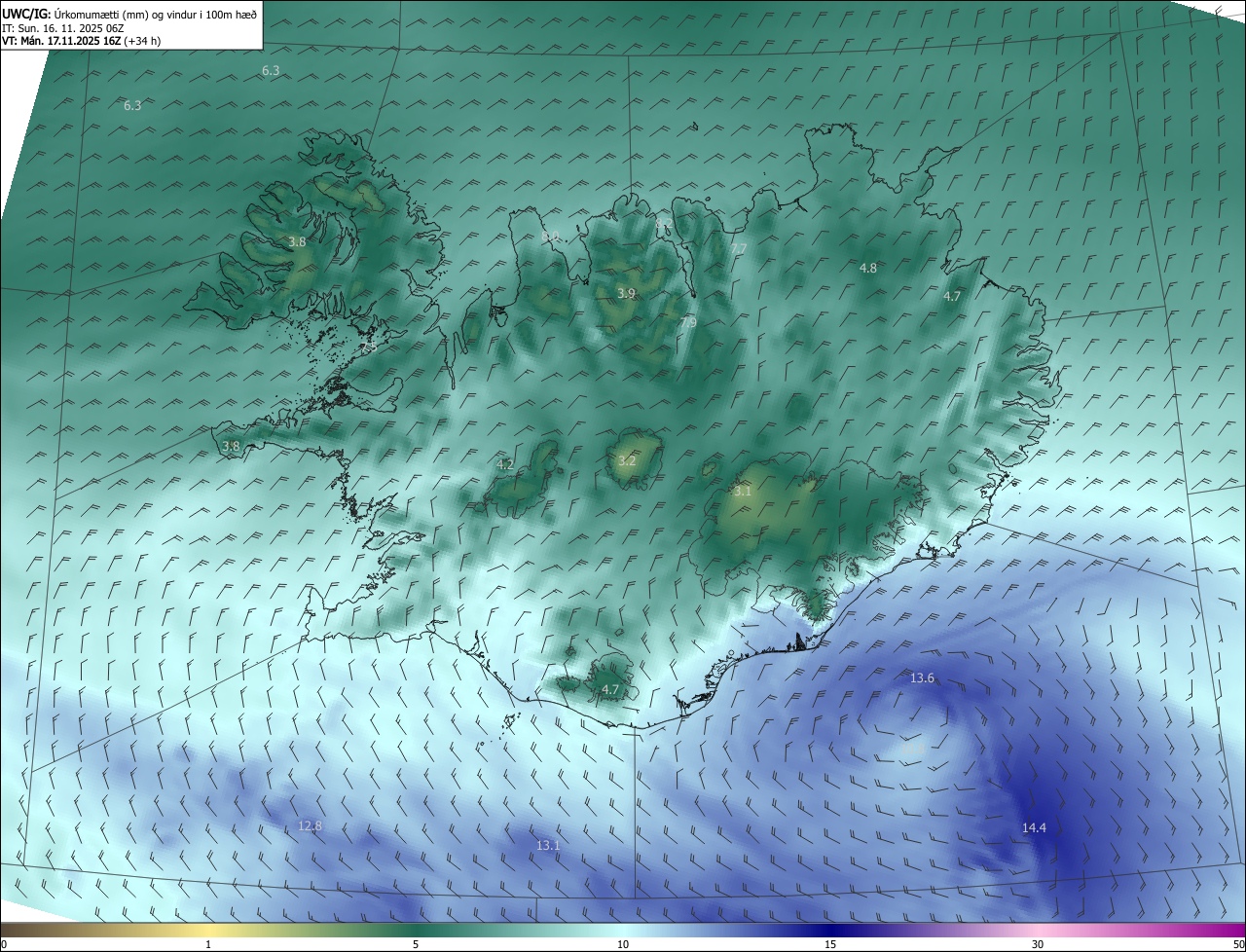This screenshot has height=952, width=1246.
Task: Click the 4.7 label near the east coast
Action: [952, 296]
